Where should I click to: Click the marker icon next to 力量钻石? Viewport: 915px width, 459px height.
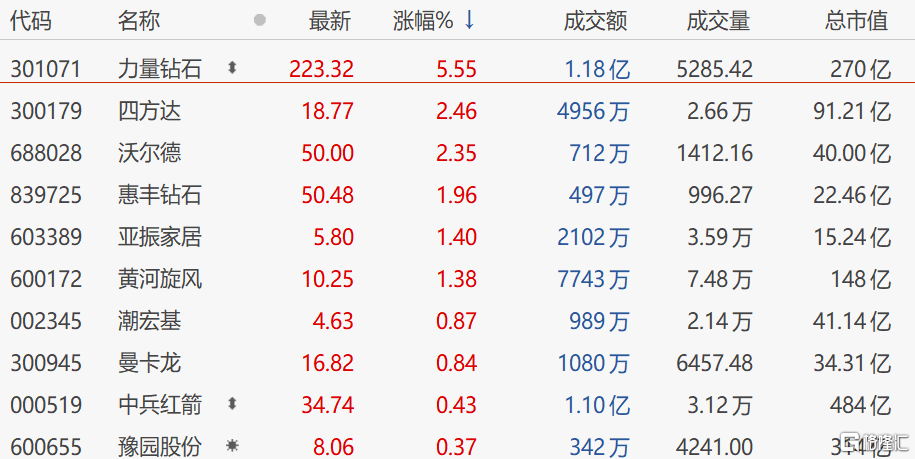coord(232,69)
